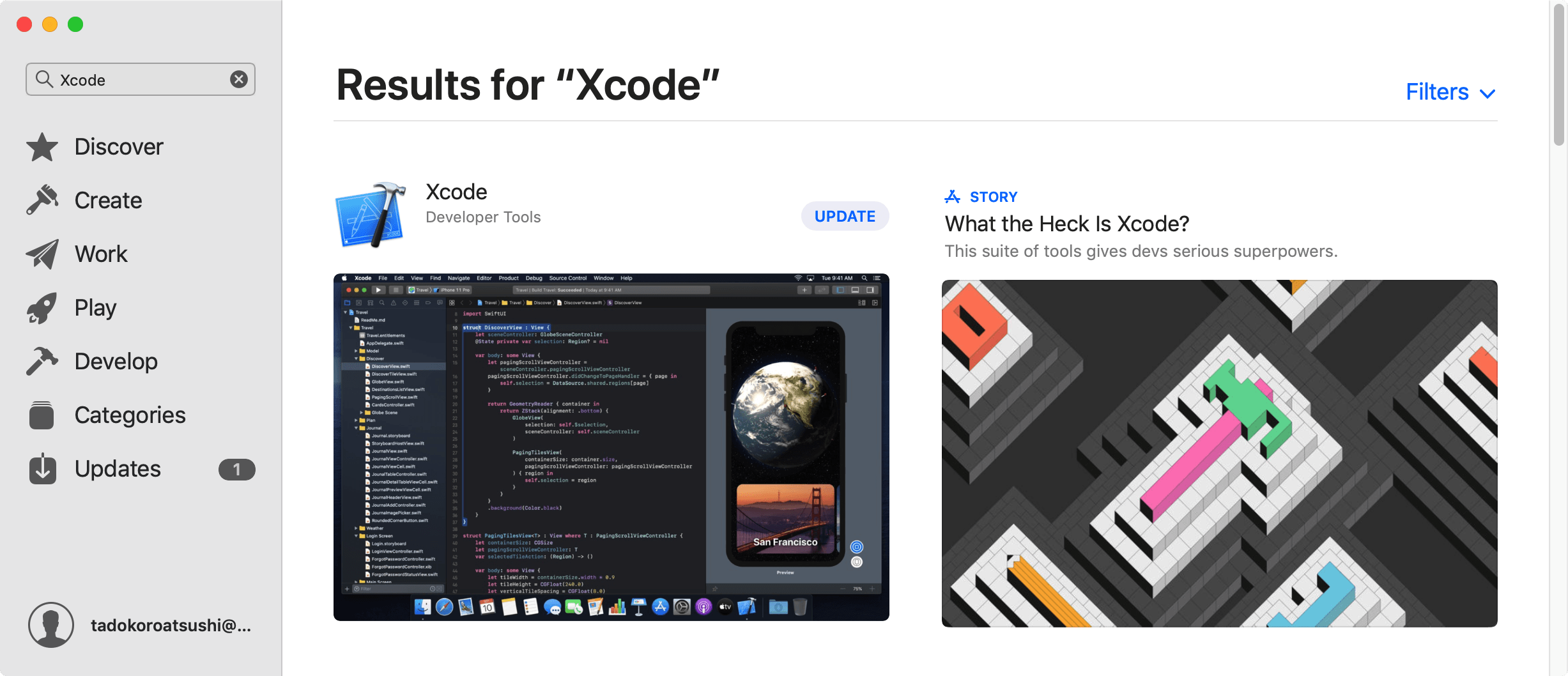The height and width of the screenshot is (676, 1568).
Task: Open the Develop section
Action: [115, 361]
